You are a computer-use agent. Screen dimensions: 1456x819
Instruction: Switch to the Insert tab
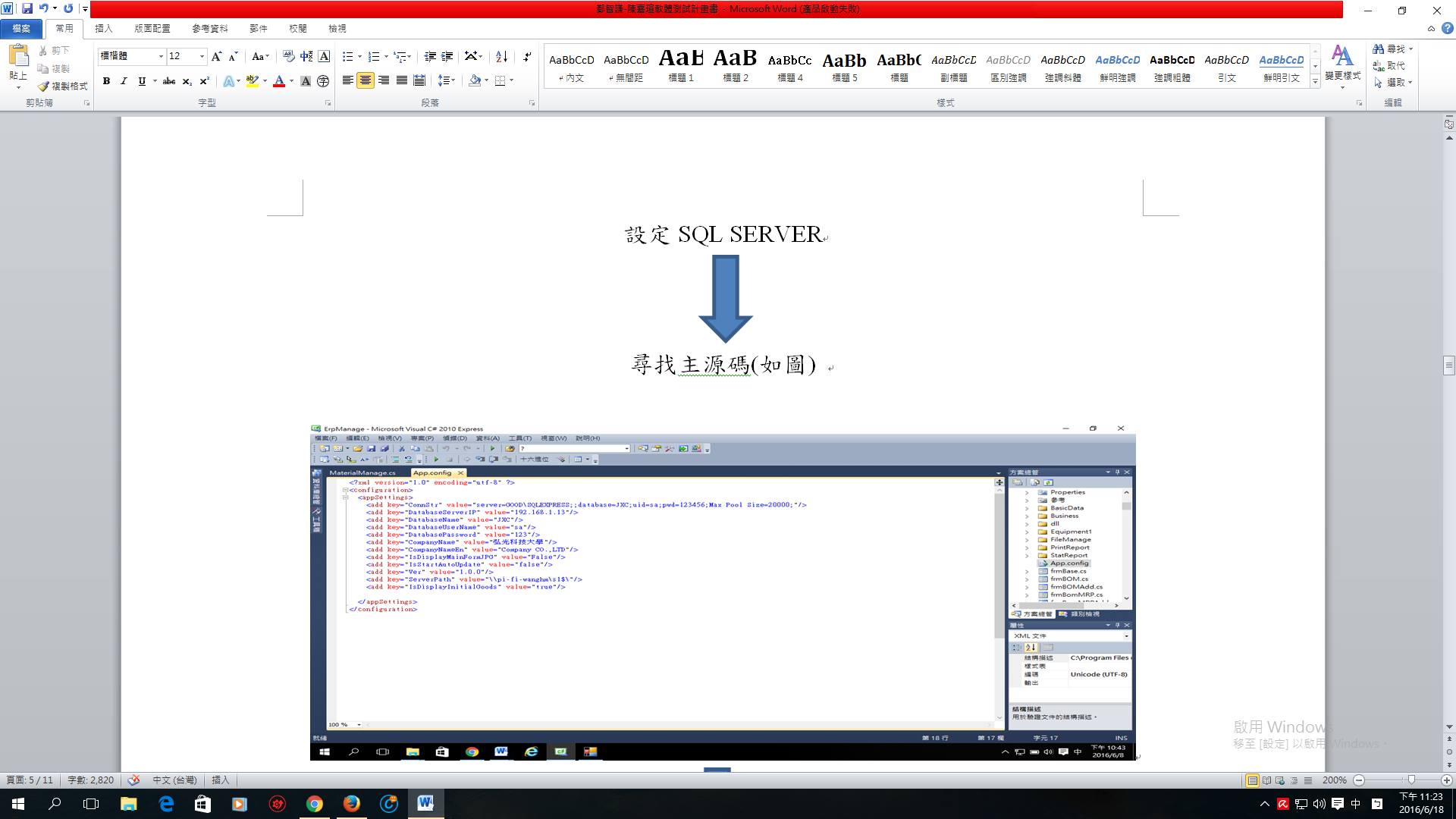coord(104,28)
